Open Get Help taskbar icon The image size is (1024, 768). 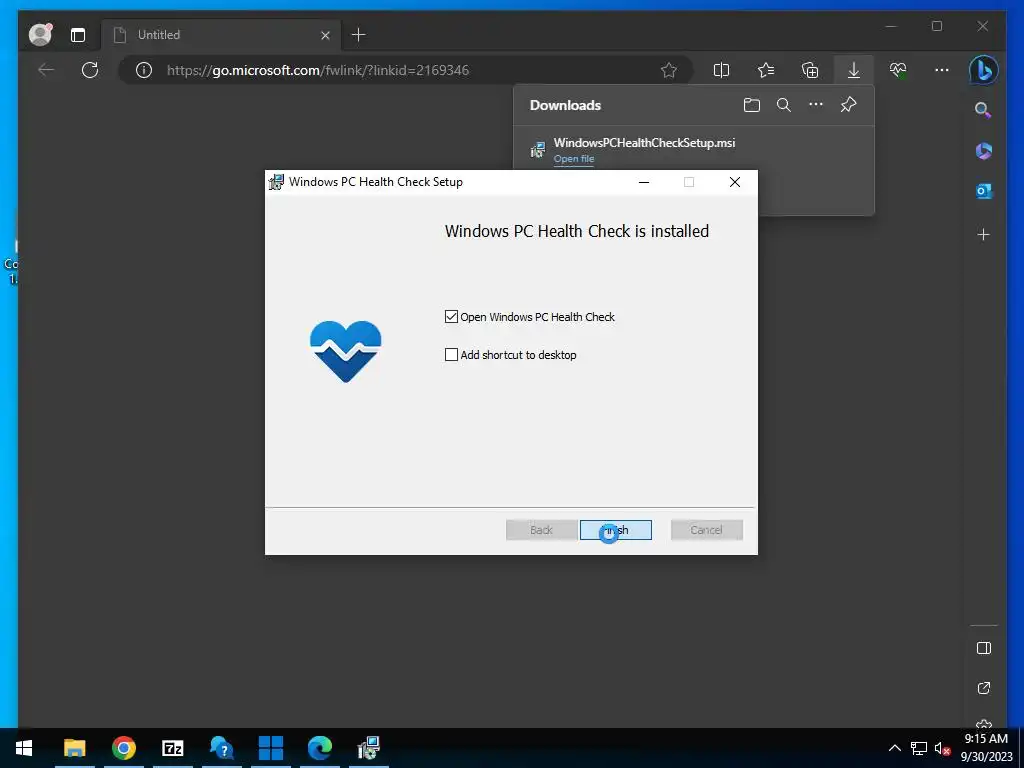click(221, 748)
